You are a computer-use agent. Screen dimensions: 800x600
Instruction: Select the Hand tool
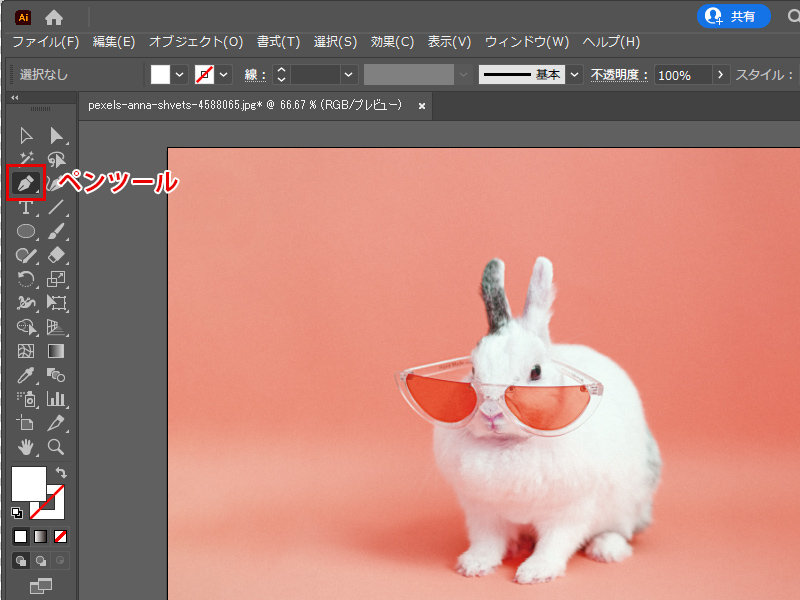pos(25,447)
